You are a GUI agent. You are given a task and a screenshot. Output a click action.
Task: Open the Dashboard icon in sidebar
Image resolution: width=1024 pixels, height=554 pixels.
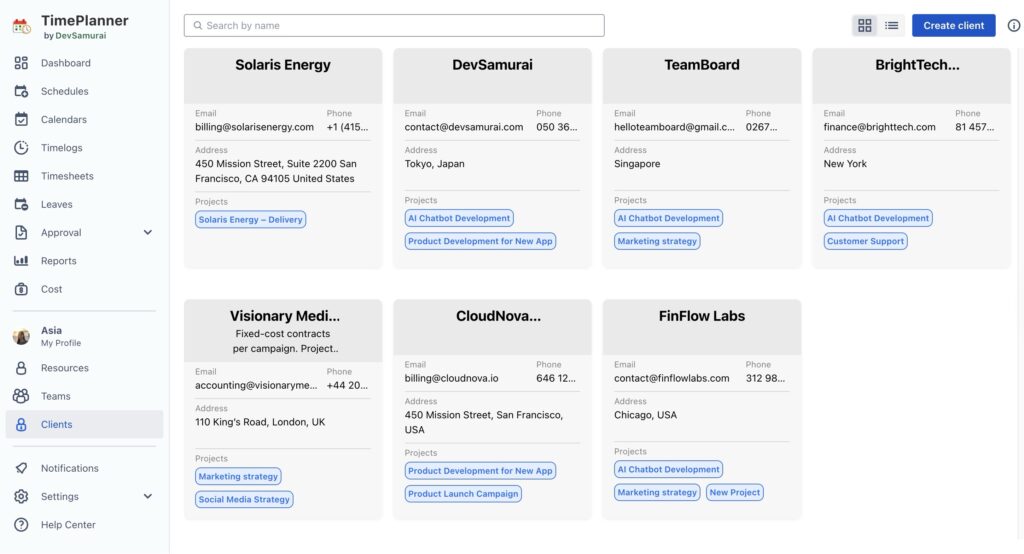click(x=21, y=63)
